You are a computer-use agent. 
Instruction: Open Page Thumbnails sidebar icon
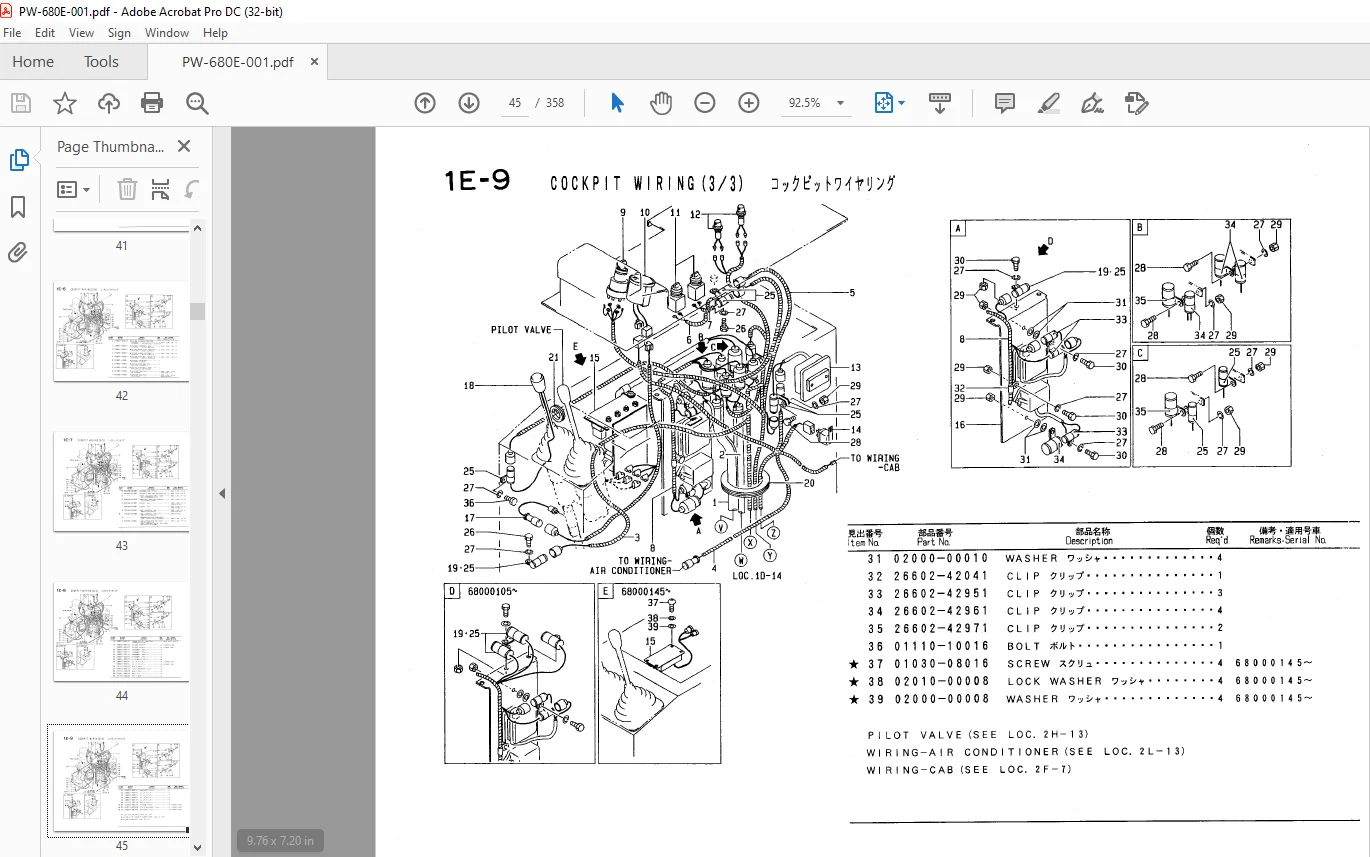point(19,160)
